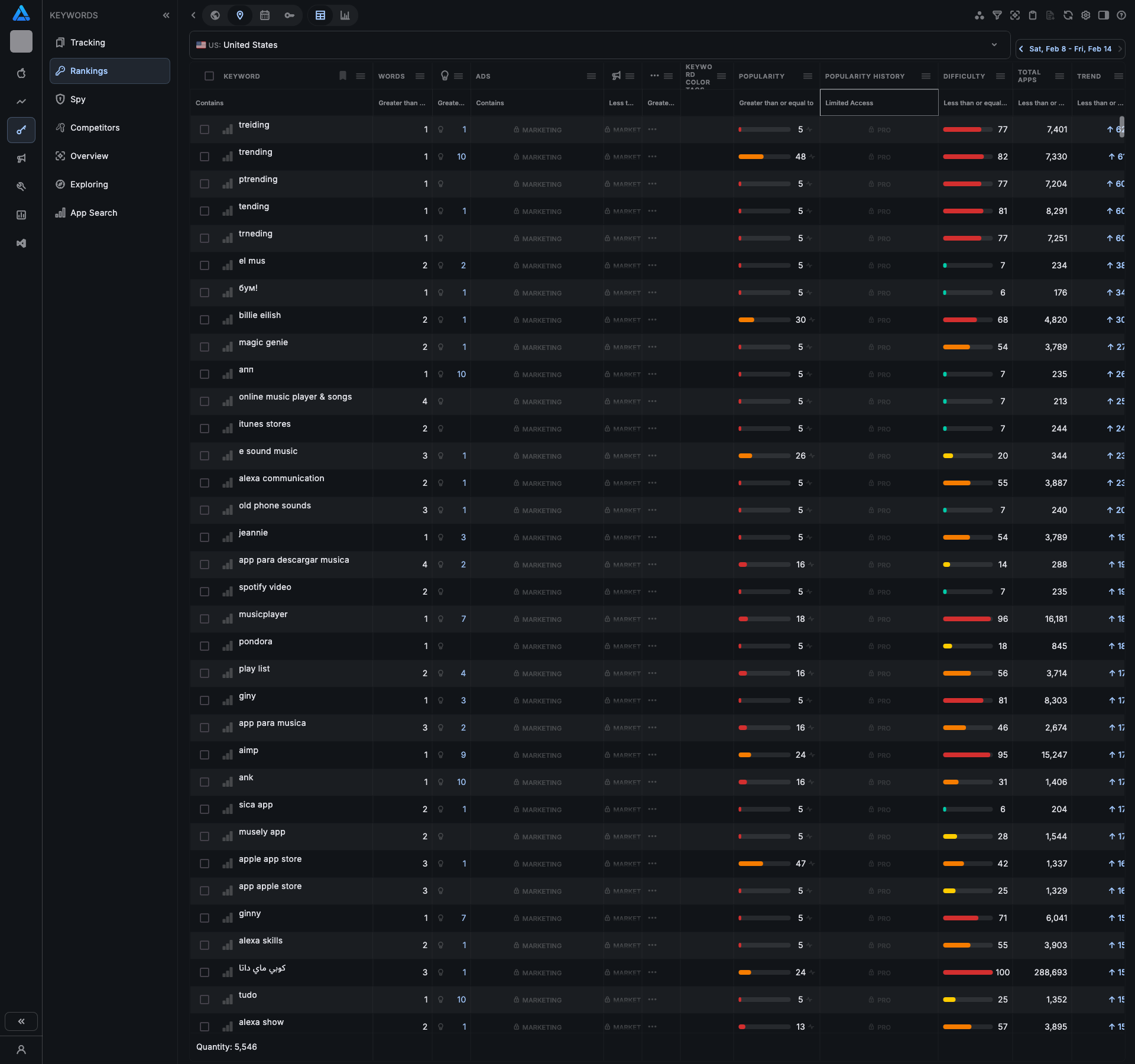Switch to chart view icon

point(345,15)
